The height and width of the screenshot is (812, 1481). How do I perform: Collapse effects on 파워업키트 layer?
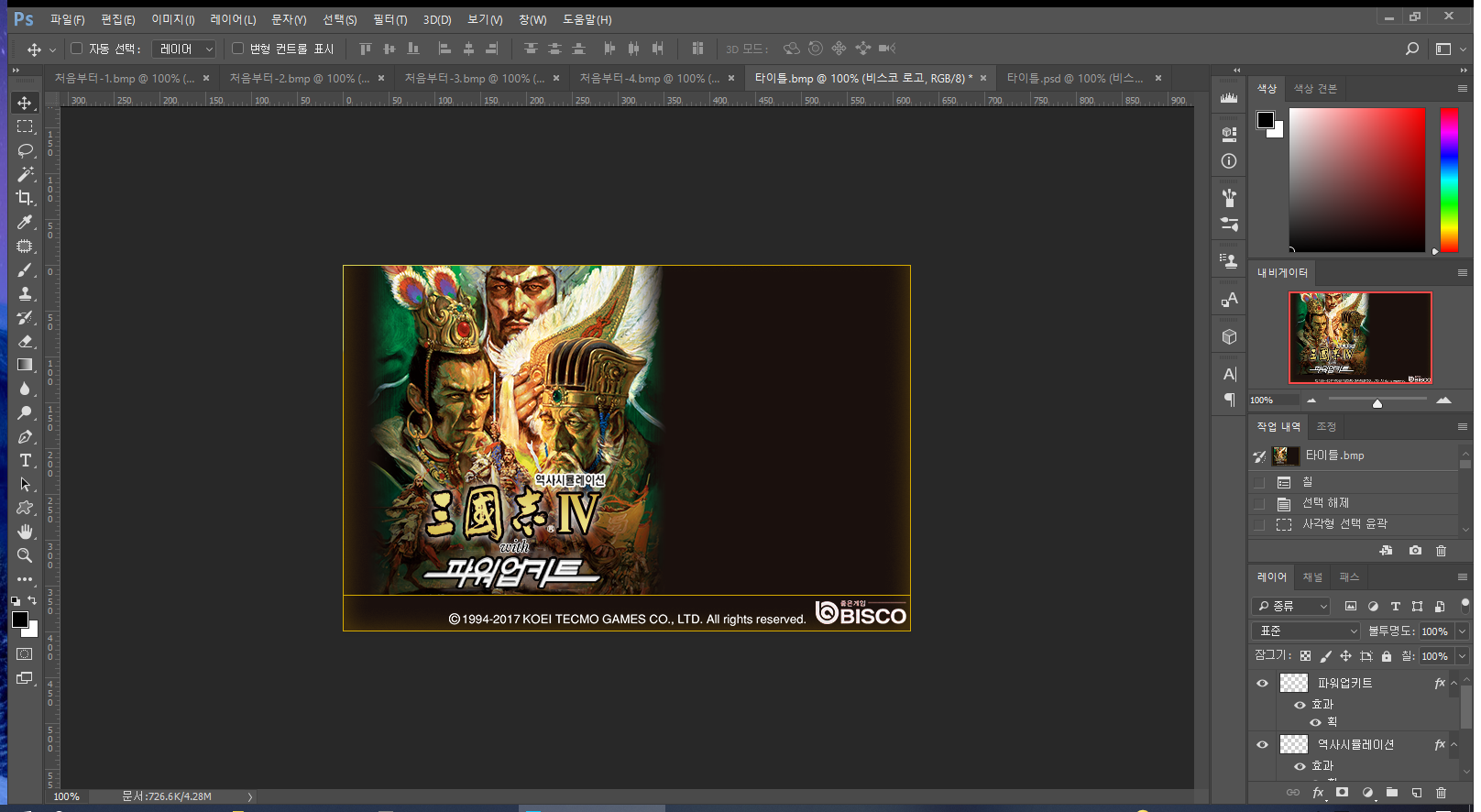[x=1454, y=683]
